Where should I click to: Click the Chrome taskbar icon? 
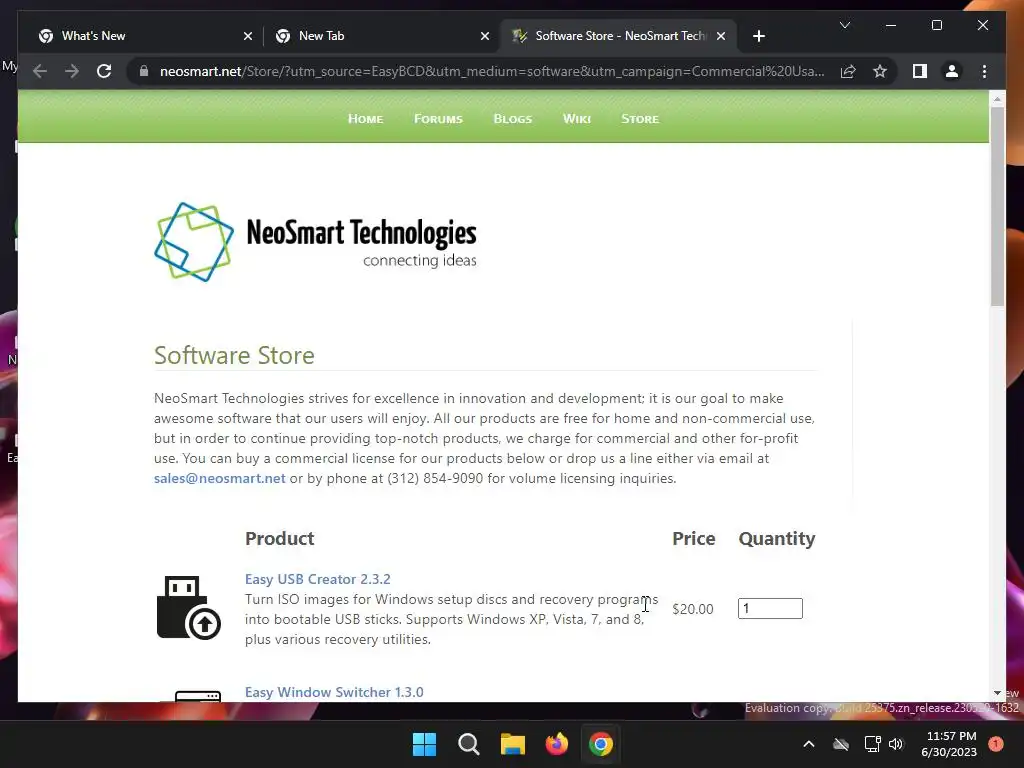tap(601, 744)
